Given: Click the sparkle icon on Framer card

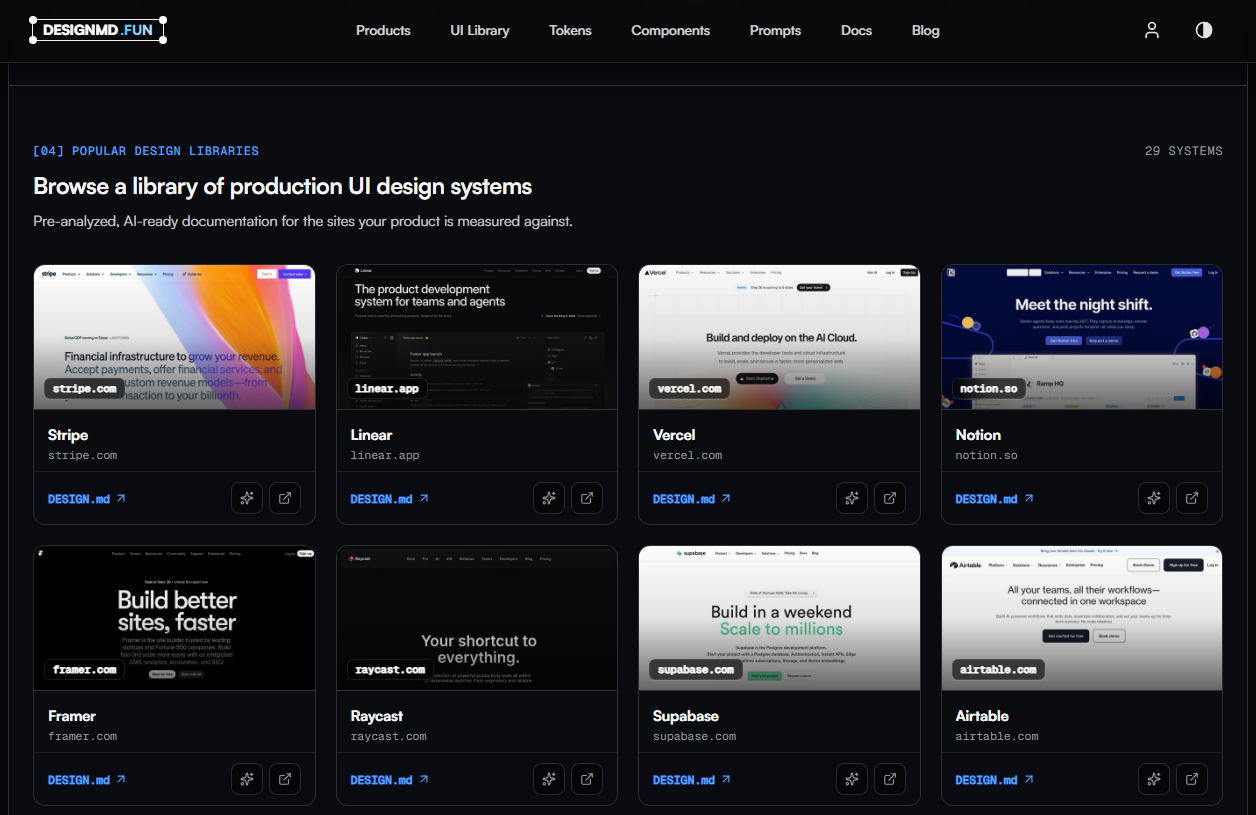Looking at the screenshot, I should (247, 779).
